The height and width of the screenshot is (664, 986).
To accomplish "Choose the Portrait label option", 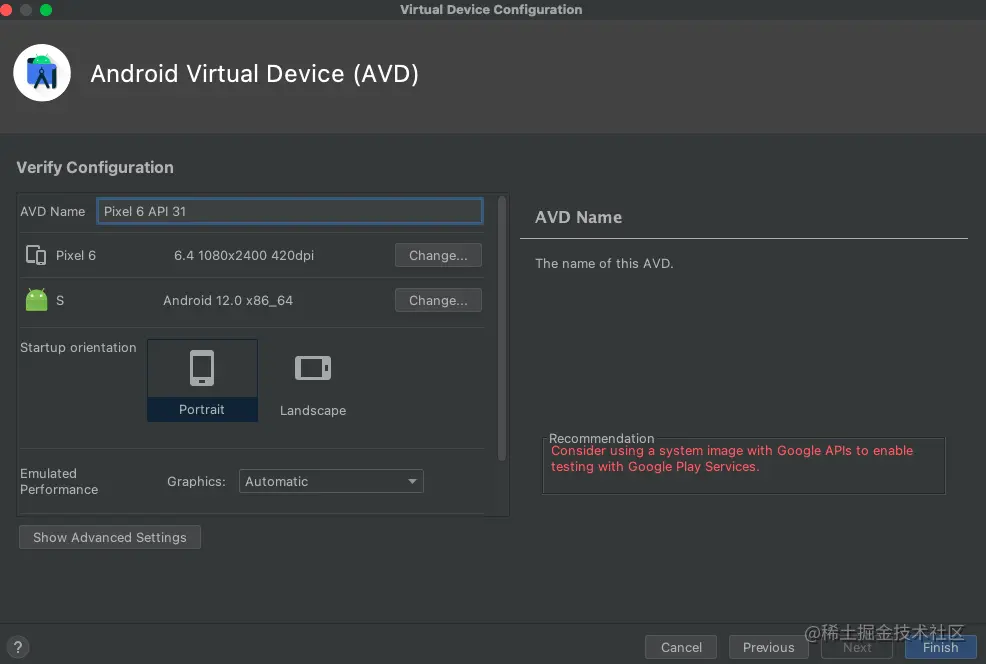I will click(202, 409).
